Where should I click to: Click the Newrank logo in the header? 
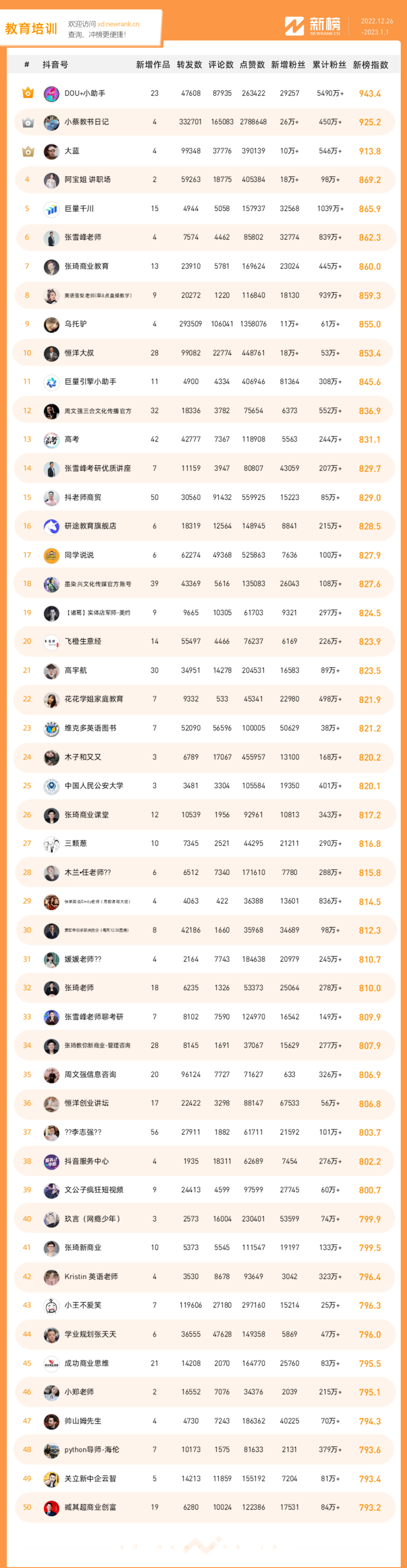(x=313, y=26)
